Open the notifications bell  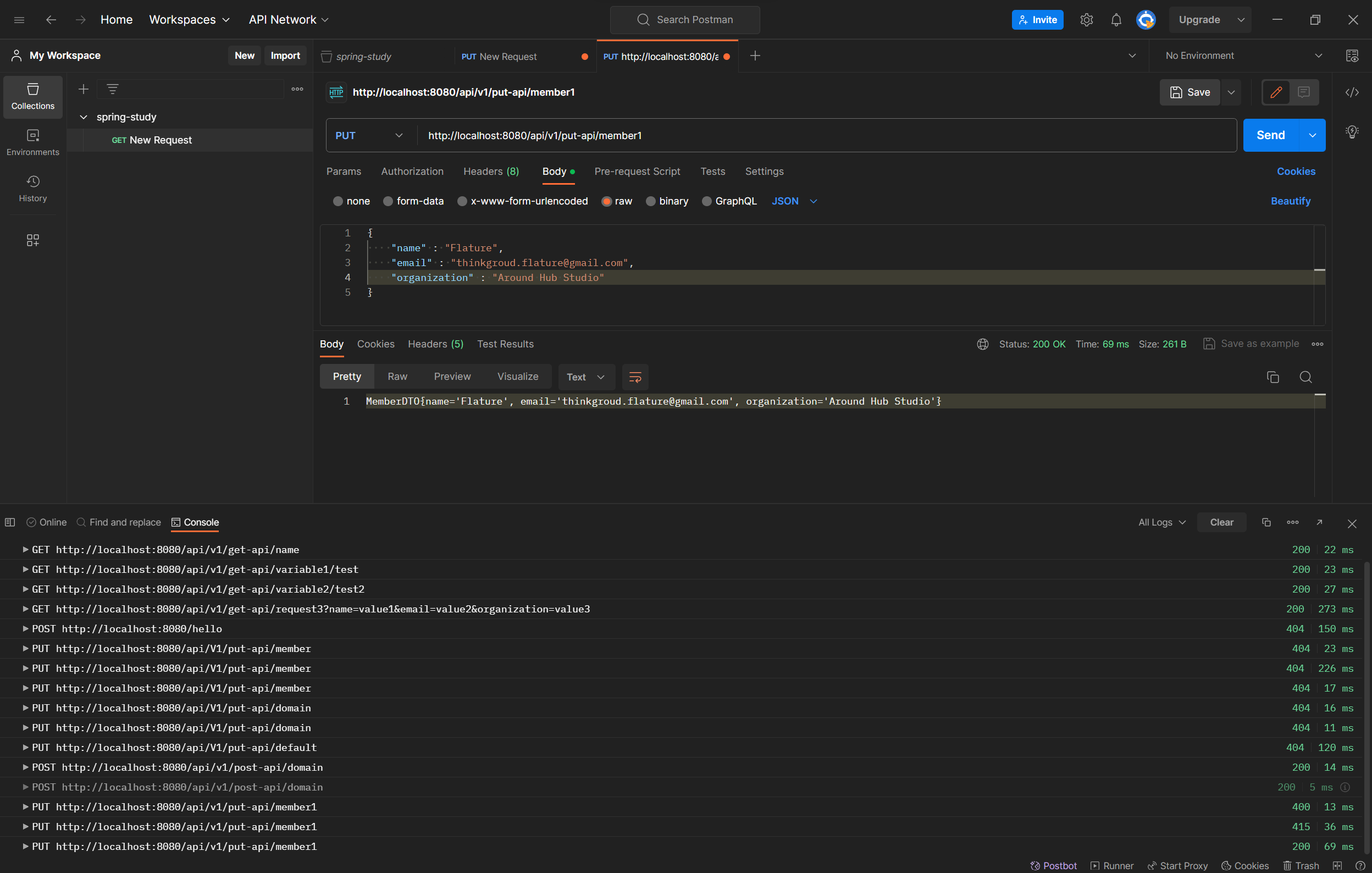[1116, 20]
